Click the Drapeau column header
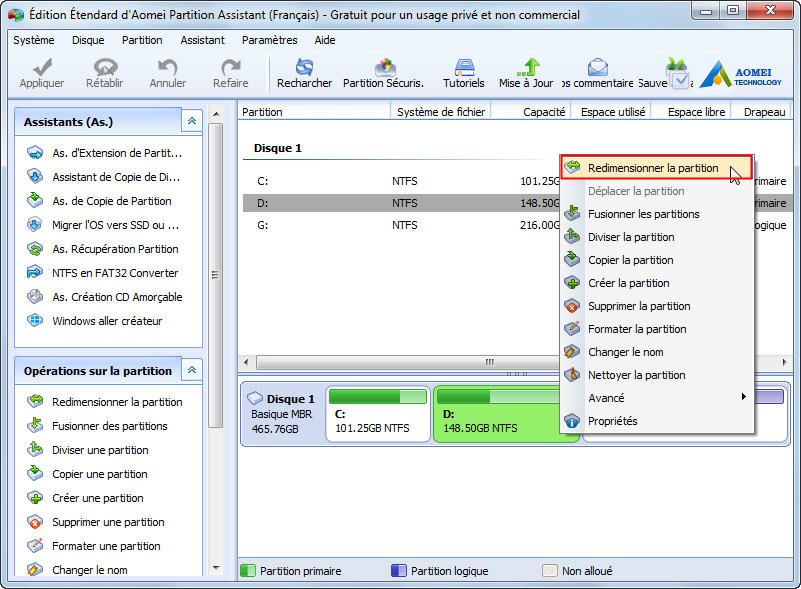Image resolution: width=801 pixels, height=589 pixels. (x=762, y=112)
